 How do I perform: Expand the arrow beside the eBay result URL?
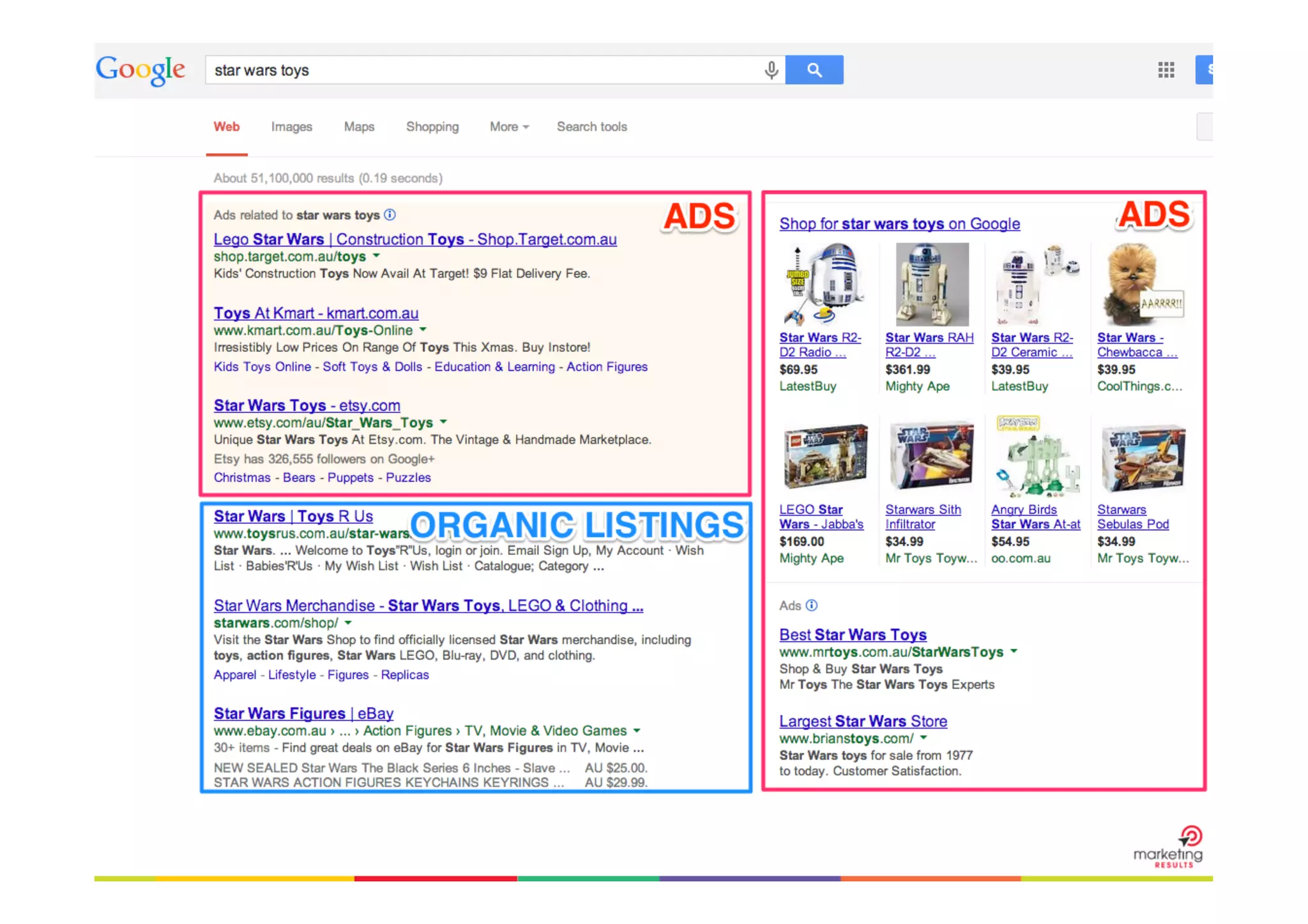point(637,730)
